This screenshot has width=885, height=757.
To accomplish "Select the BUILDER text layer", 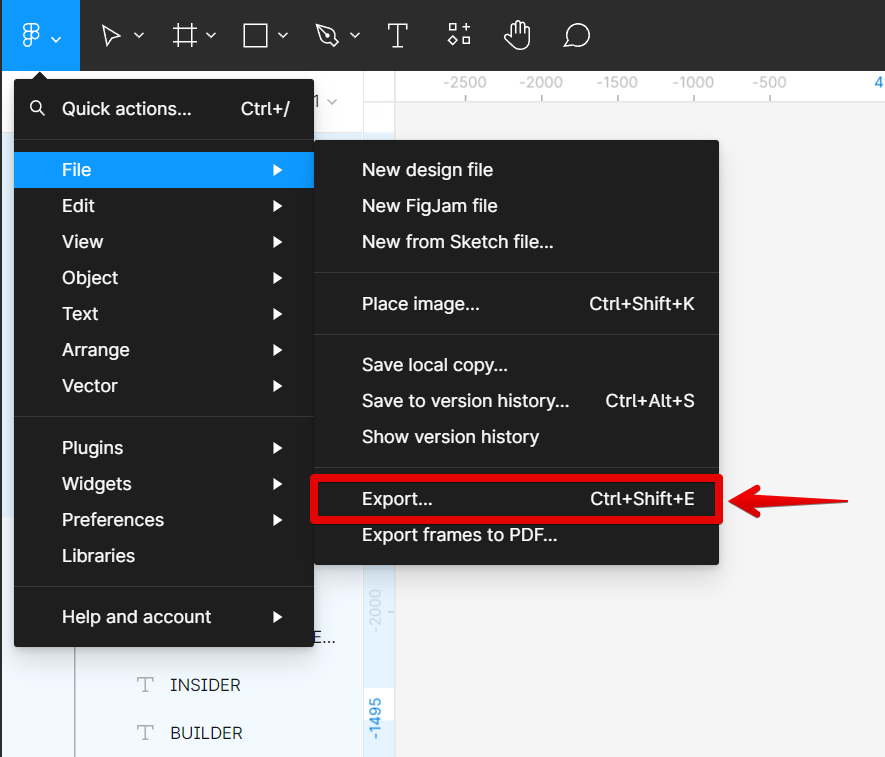I will 206,733.
